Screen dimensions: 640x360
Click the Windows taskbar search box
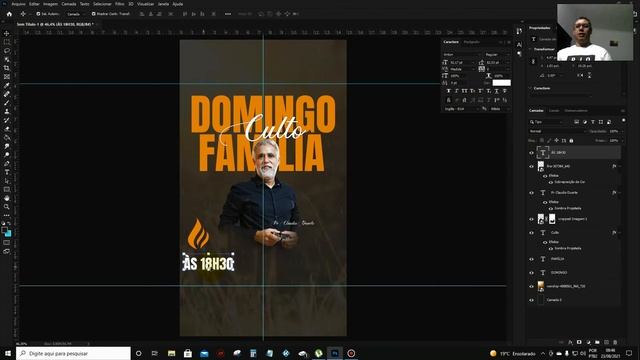[x=73, y=353]
